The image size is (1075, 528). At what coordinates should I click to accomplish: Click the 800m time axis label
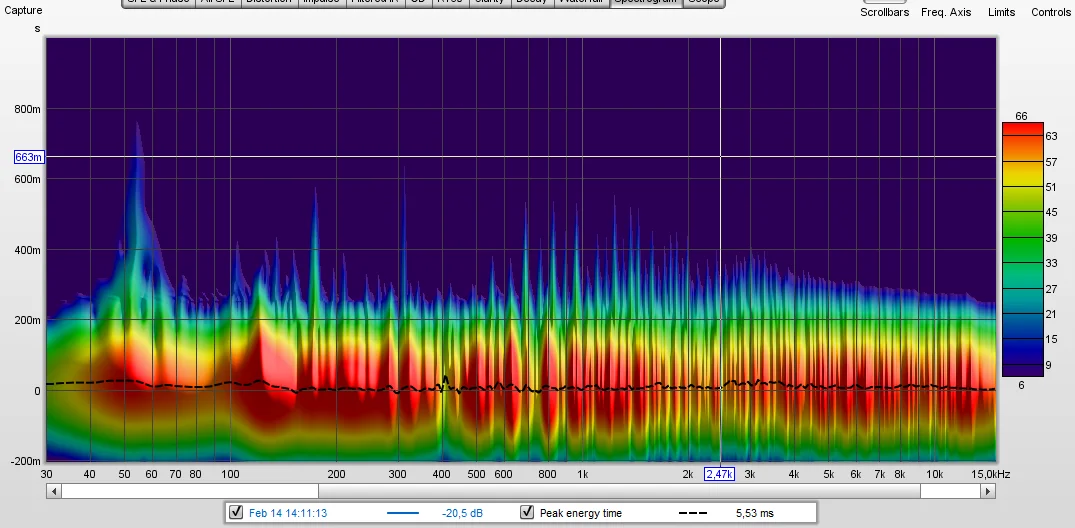coord(27,109)
